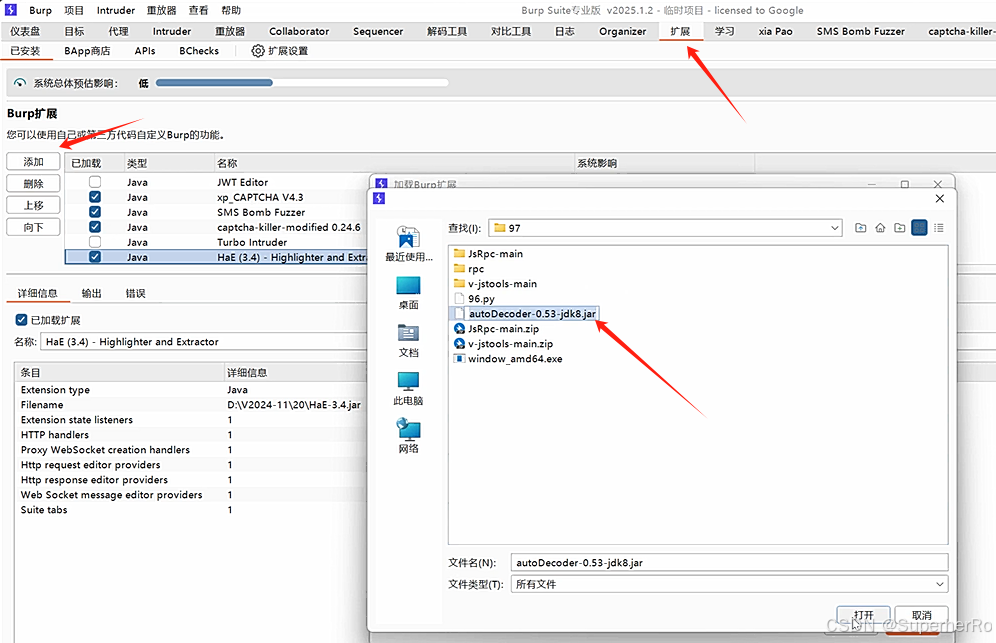Click the system impact gauge icon

pyautogui.click(x=20, y=83)
